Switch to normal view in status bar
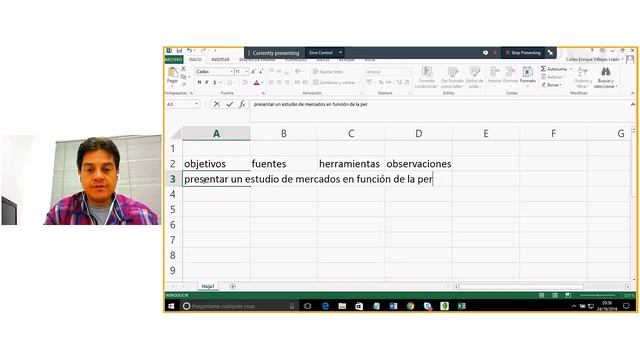This screenshot has height=360, width=640. coord(542,296)
